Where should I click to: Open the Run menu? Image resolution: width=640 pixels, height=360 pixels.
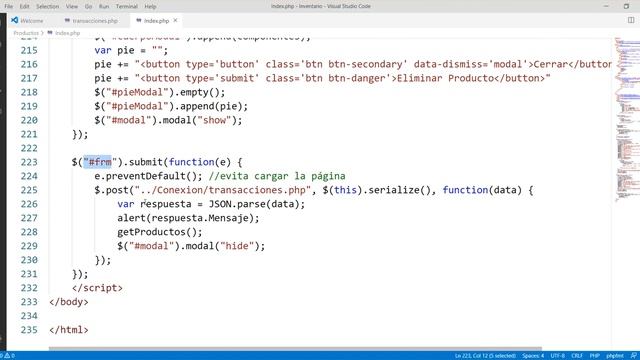click(104, 7)
